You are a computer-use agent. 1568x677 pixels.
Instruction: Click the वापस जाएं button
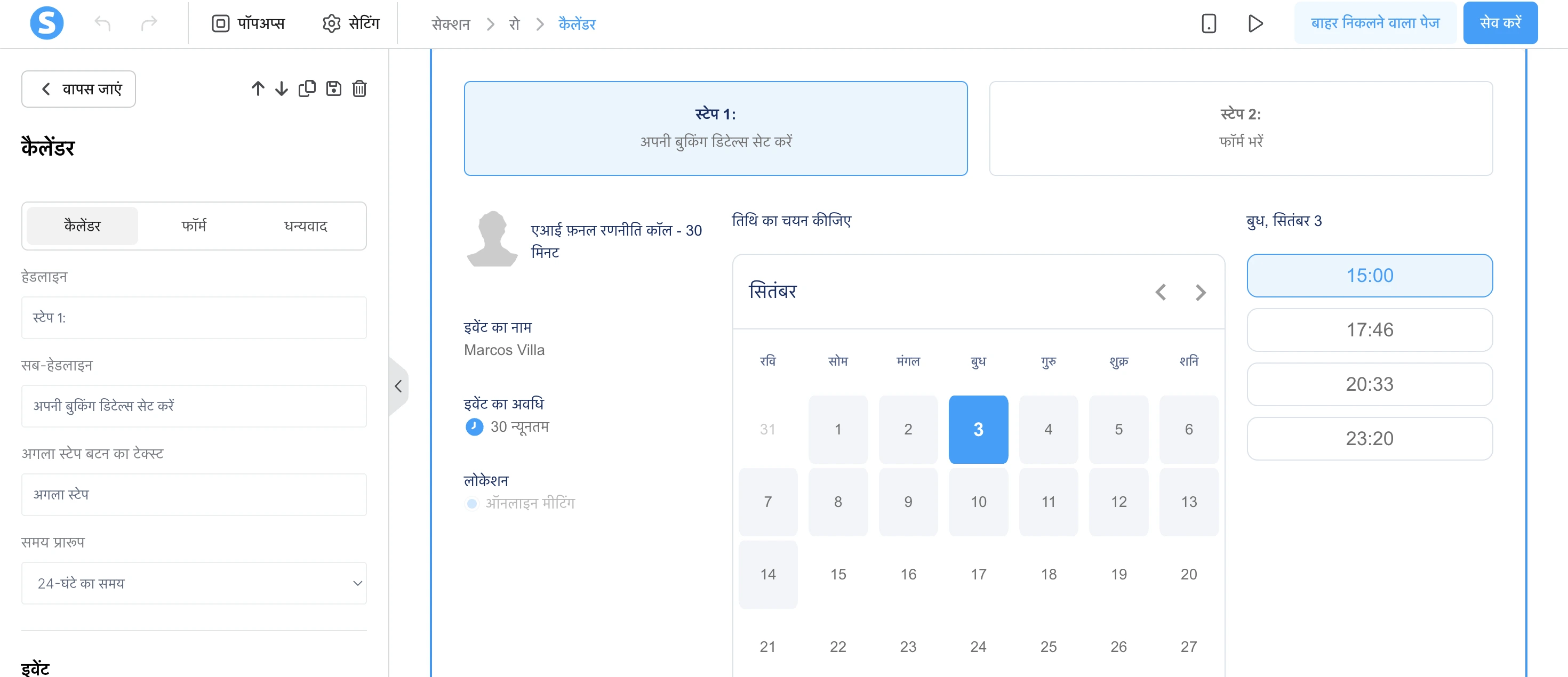point(78,89)
